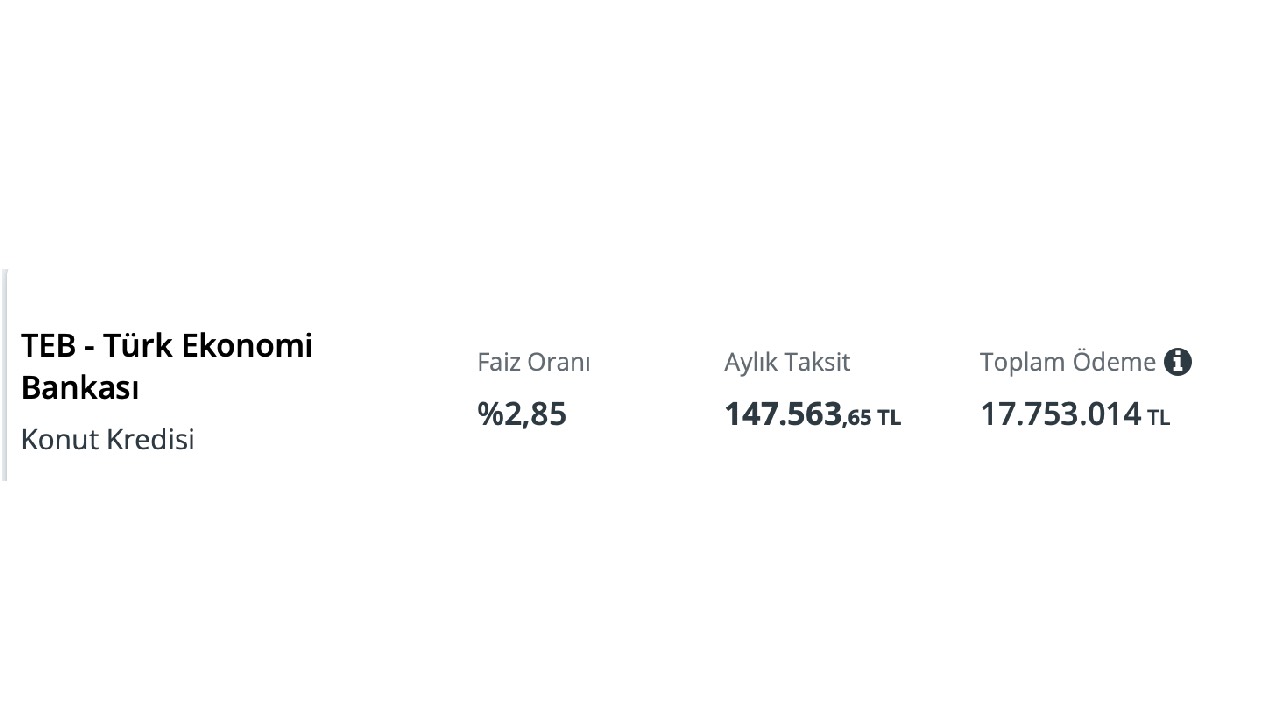Image resolution: width=1280 pixels, height=720 pixels.
Task: Select the %2,85 interest rate value
Action: 522,414
